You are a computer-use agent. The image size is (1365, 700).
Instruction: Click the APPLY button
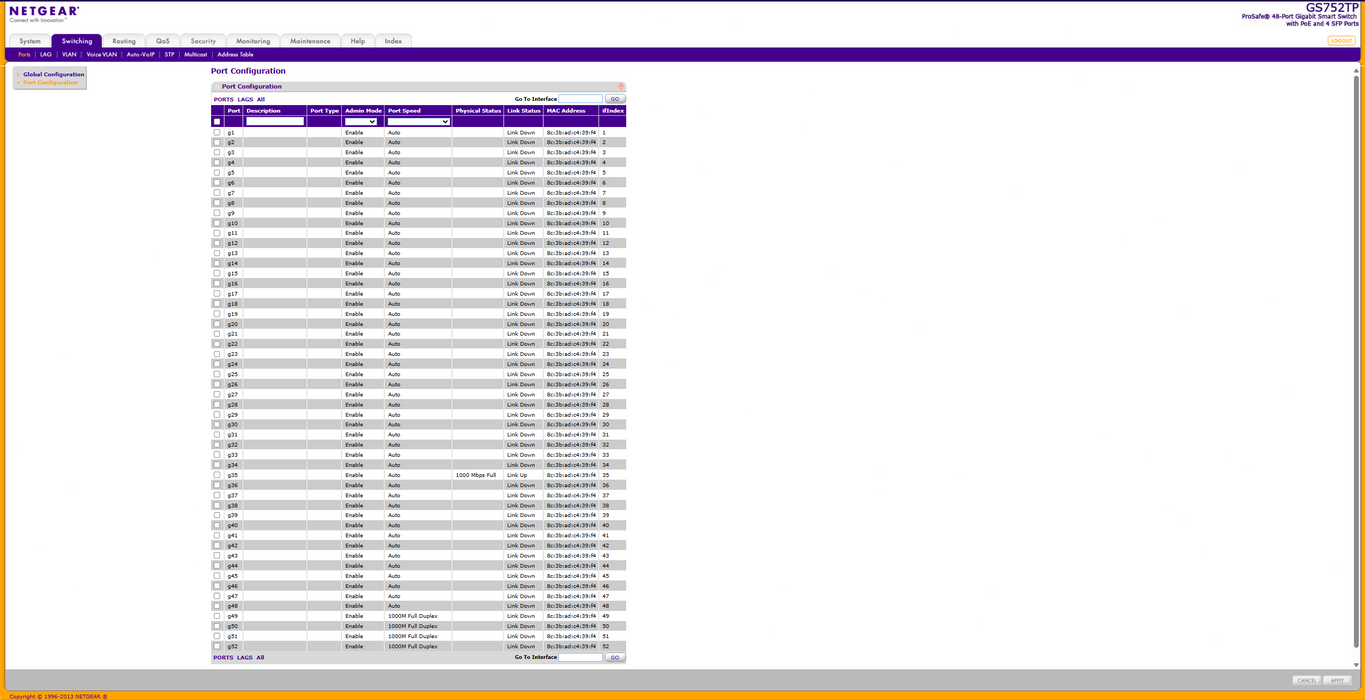(1337, 680)
